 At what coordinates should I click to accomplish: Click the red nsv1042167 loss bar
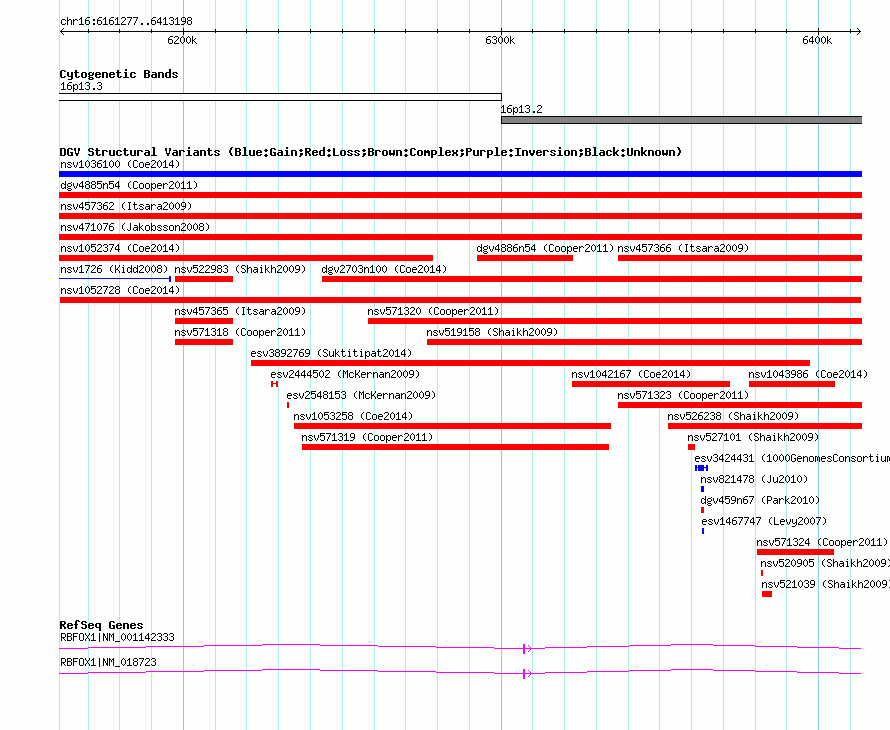(x=651, y=384)
